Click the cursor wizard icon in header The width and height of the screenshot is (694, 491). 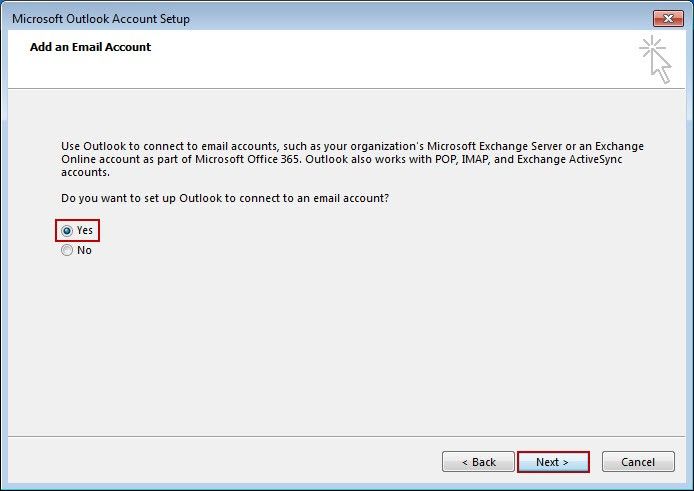tap(655, 59)
